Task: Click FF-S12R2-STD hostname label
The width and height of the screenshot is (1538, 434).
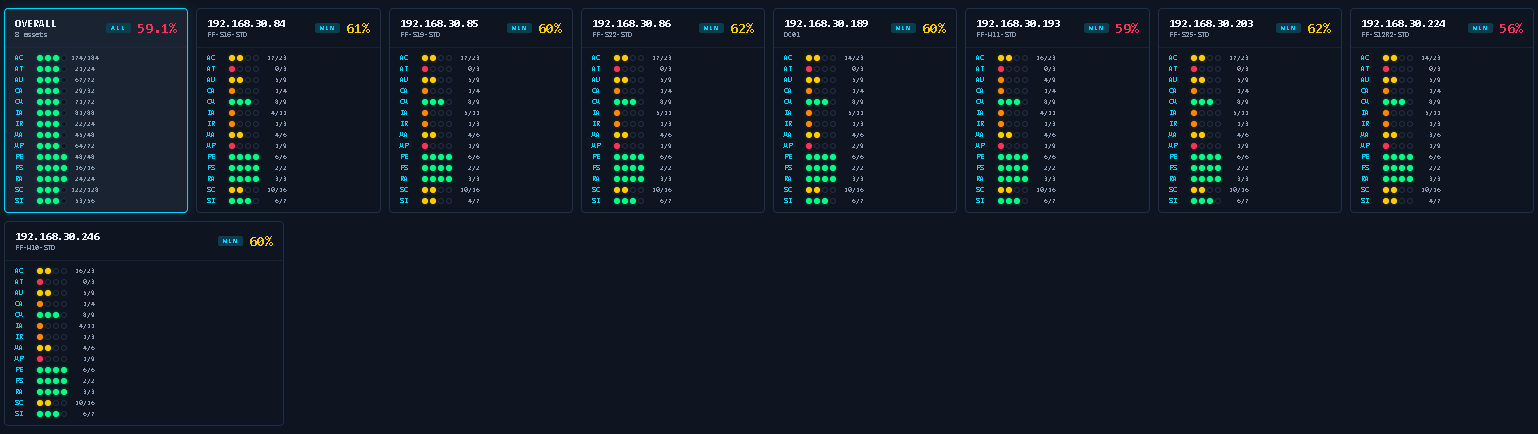Action: point(1385,35)
